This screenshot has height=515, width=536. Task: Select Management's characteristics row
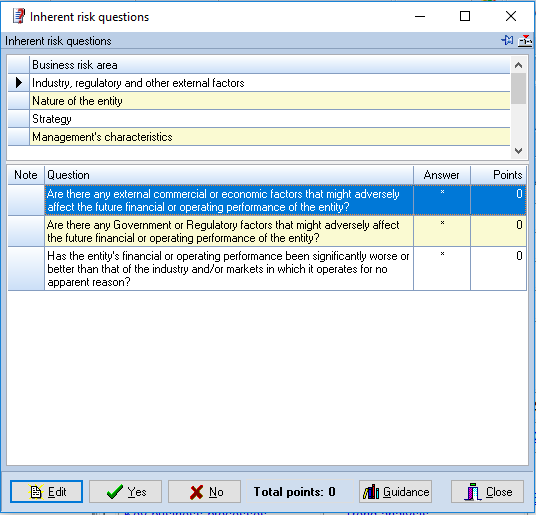[269, 137]
